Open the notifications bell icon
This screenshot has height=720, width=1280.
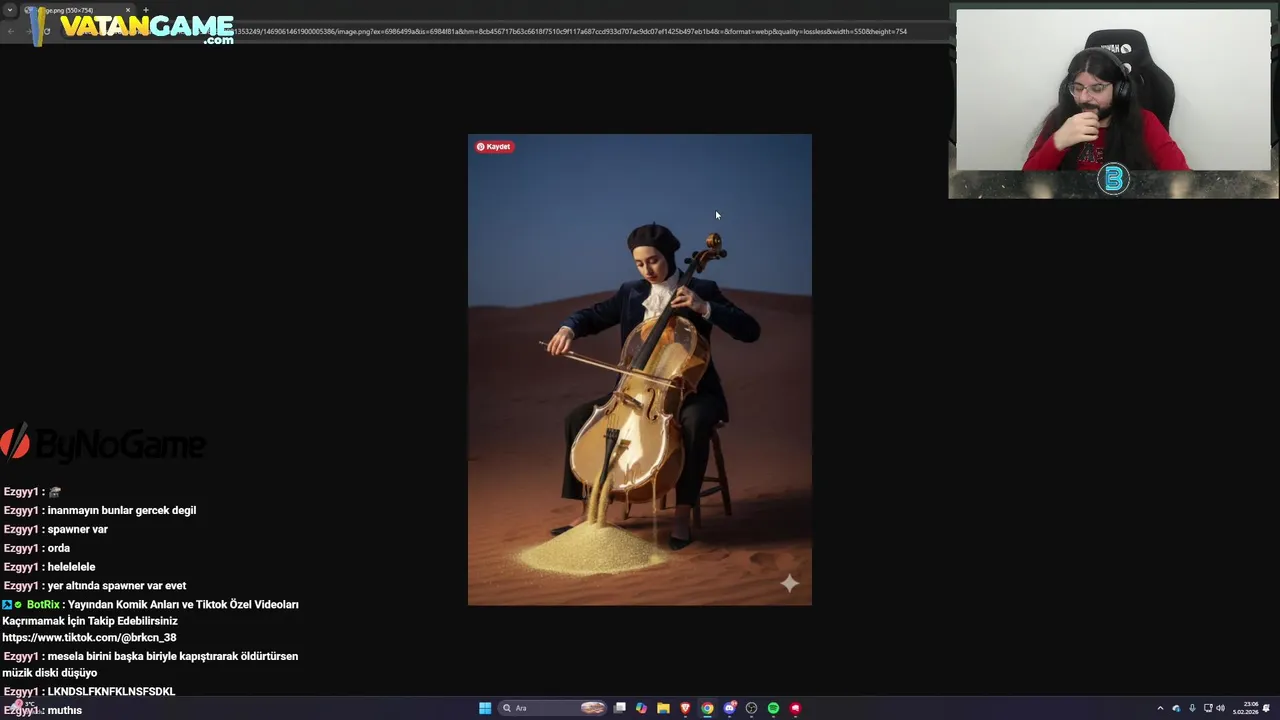(1267, 708)
